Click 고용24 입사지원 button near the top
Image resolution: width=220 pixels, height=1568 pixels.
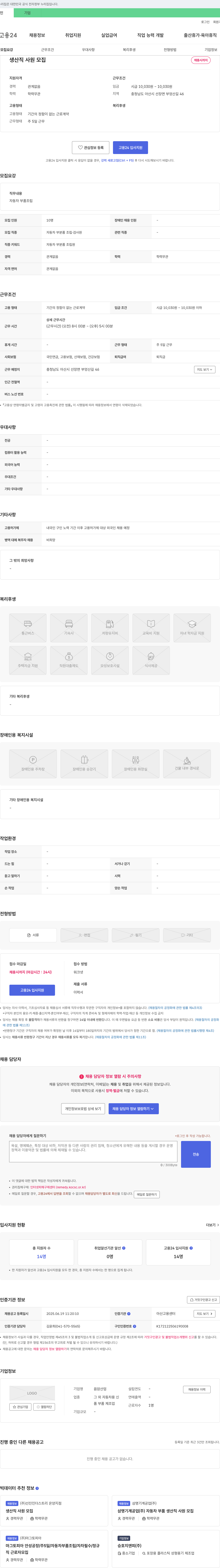130,147
